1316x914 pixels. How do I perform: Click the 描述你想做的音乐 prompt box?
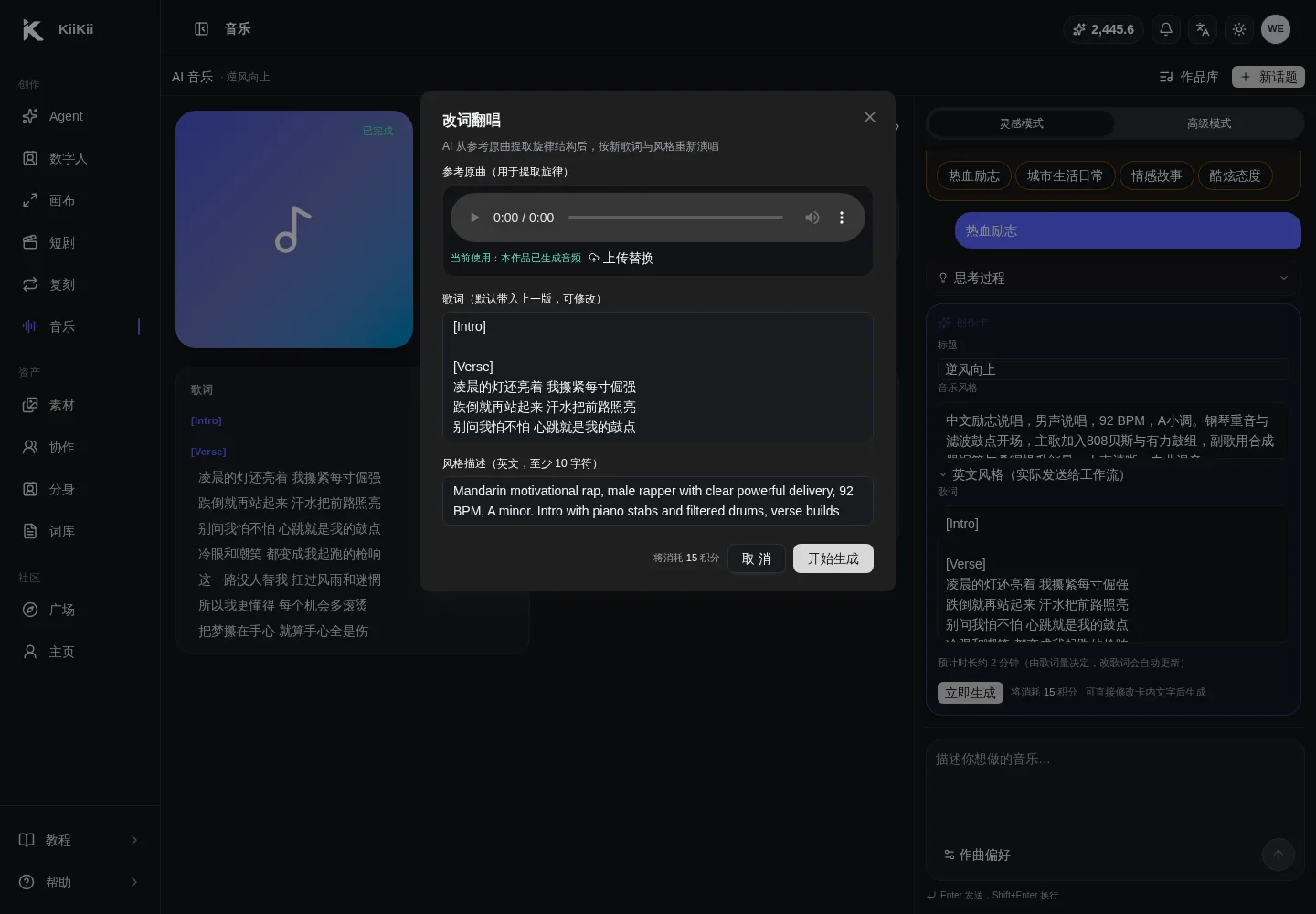1114,786
